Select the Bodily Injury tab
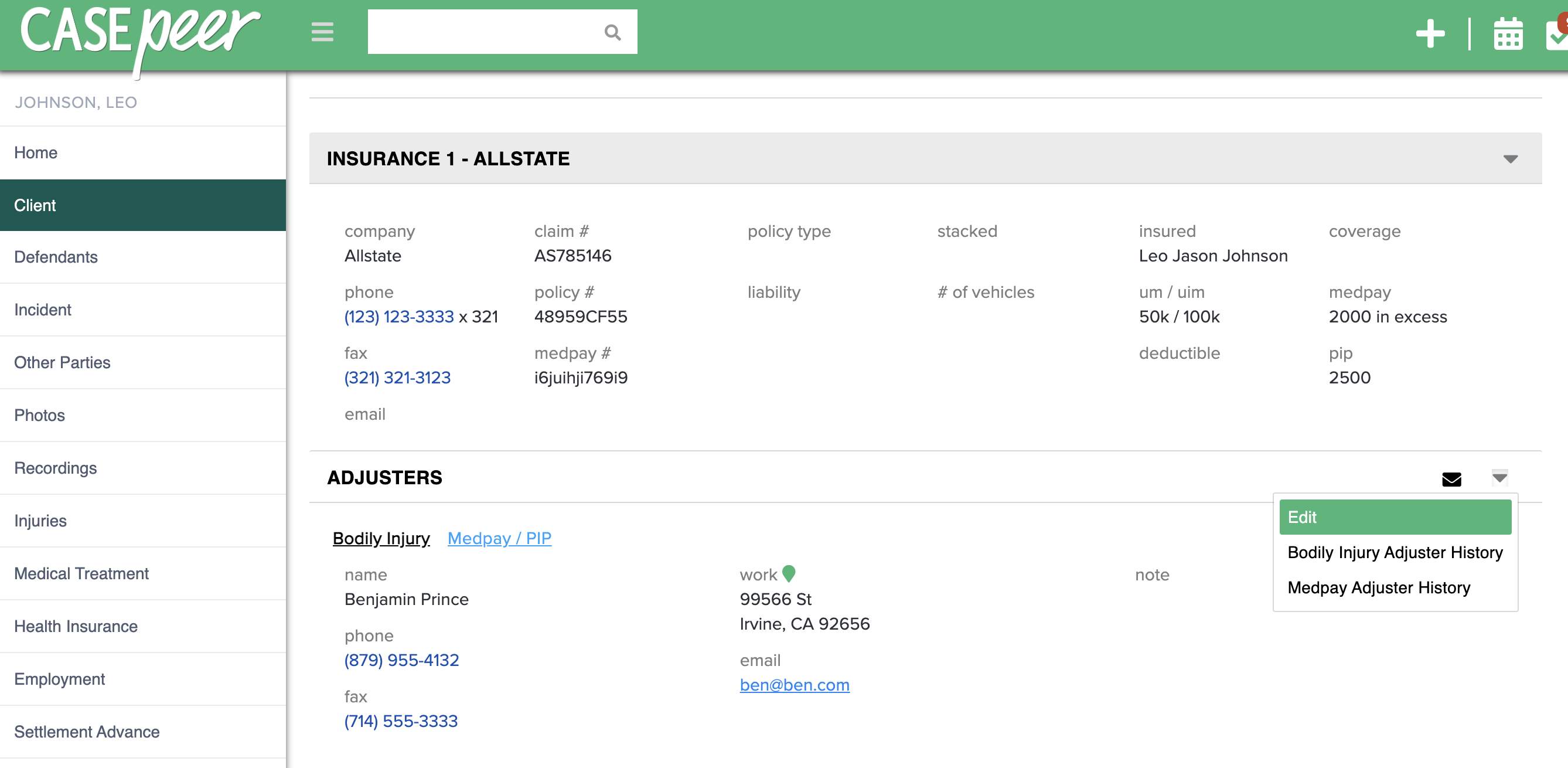 click(381, 538)
